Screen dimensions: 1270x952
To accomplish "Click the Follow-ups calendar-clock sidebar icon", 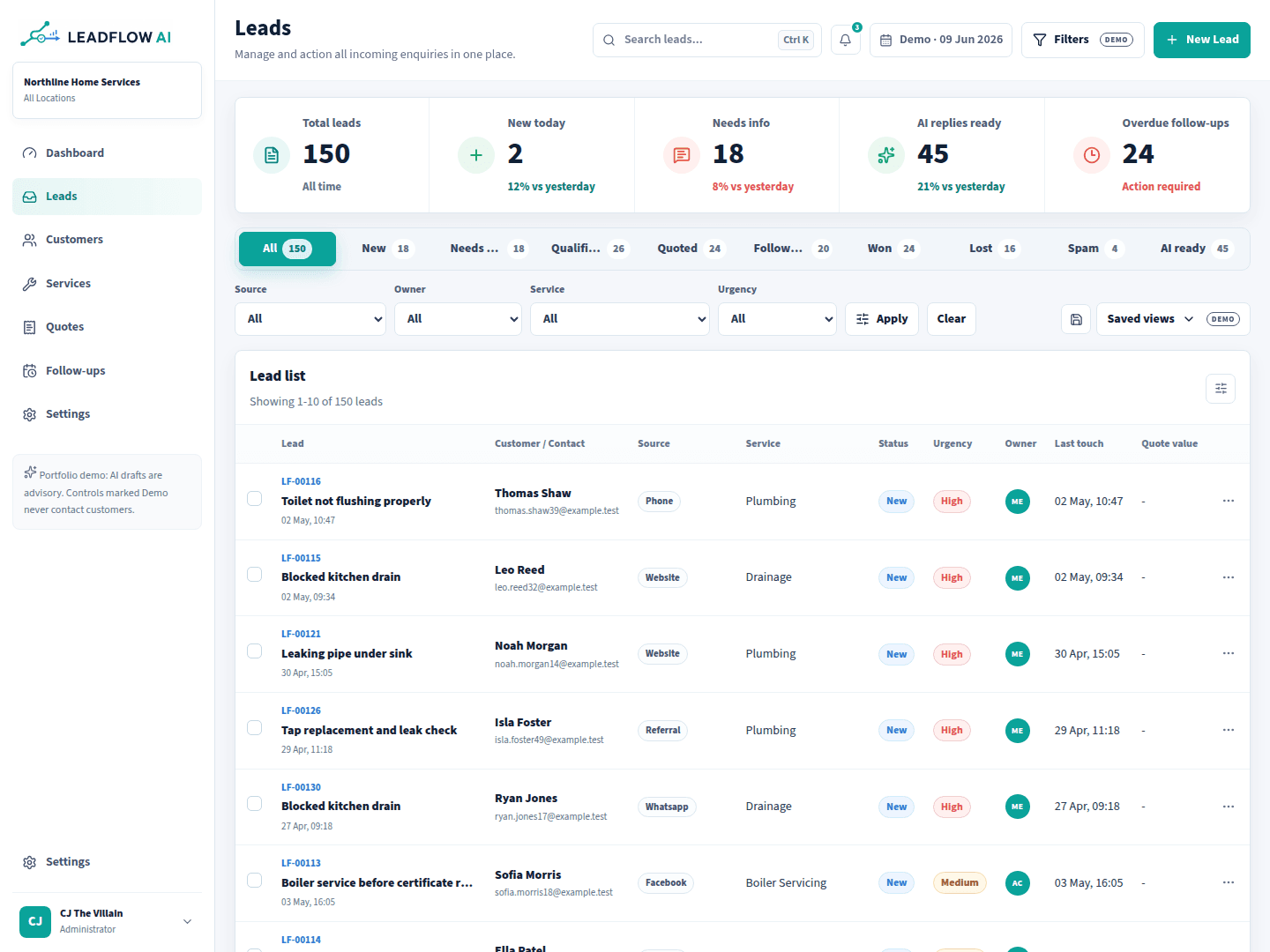I will (30, 371).
